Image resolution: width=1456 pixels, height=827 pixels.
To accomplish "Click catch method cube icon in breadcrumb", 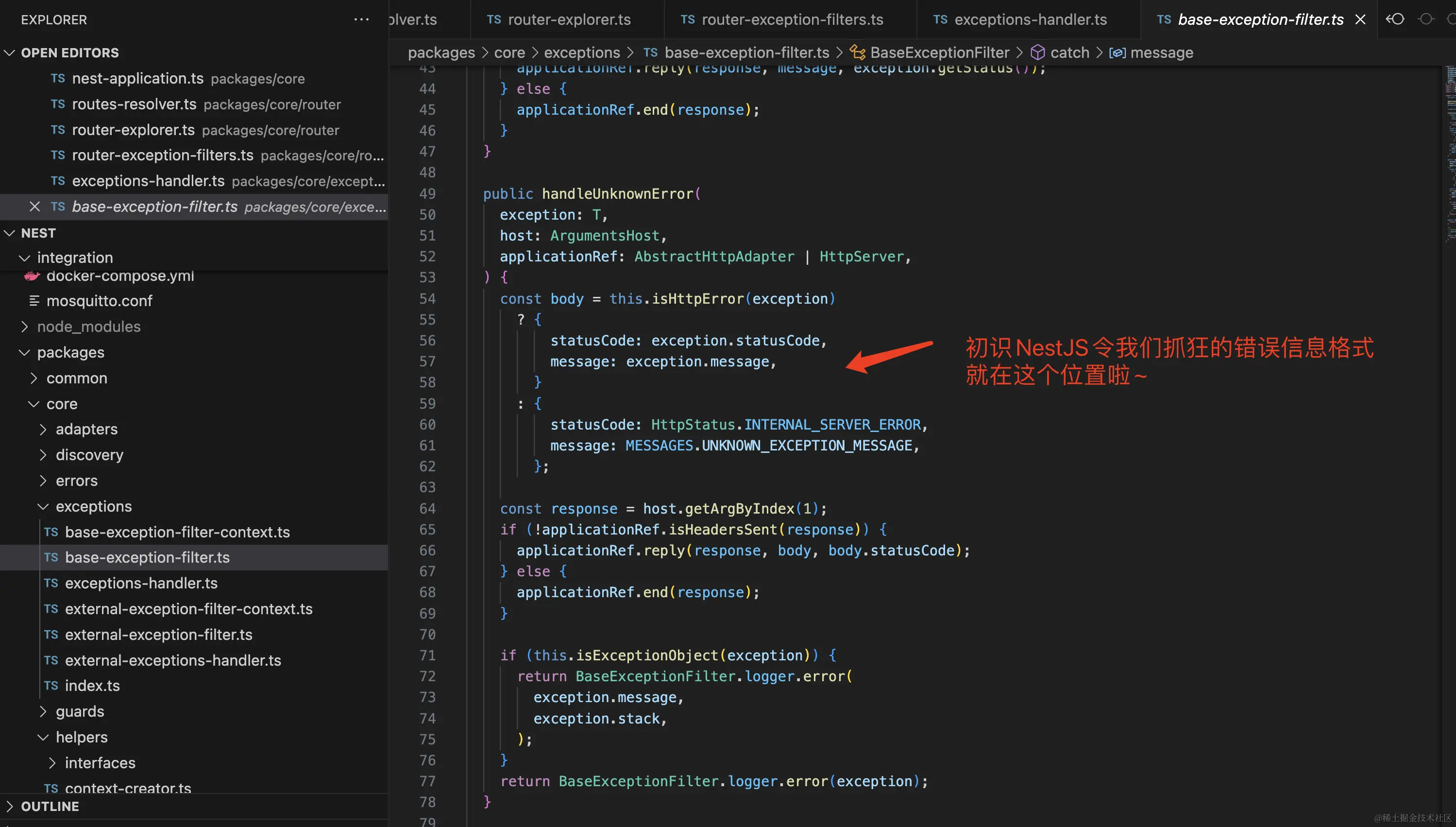I will [x=1038, y=52].
